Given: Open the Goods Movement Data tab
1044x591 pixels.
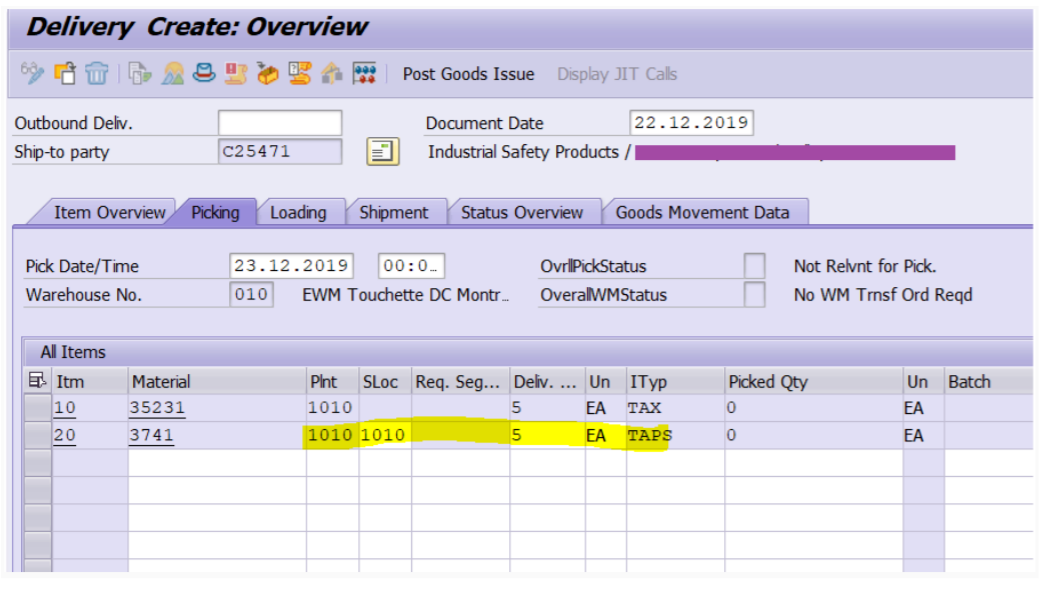Looking at the screenshot, I should (702, 212).
